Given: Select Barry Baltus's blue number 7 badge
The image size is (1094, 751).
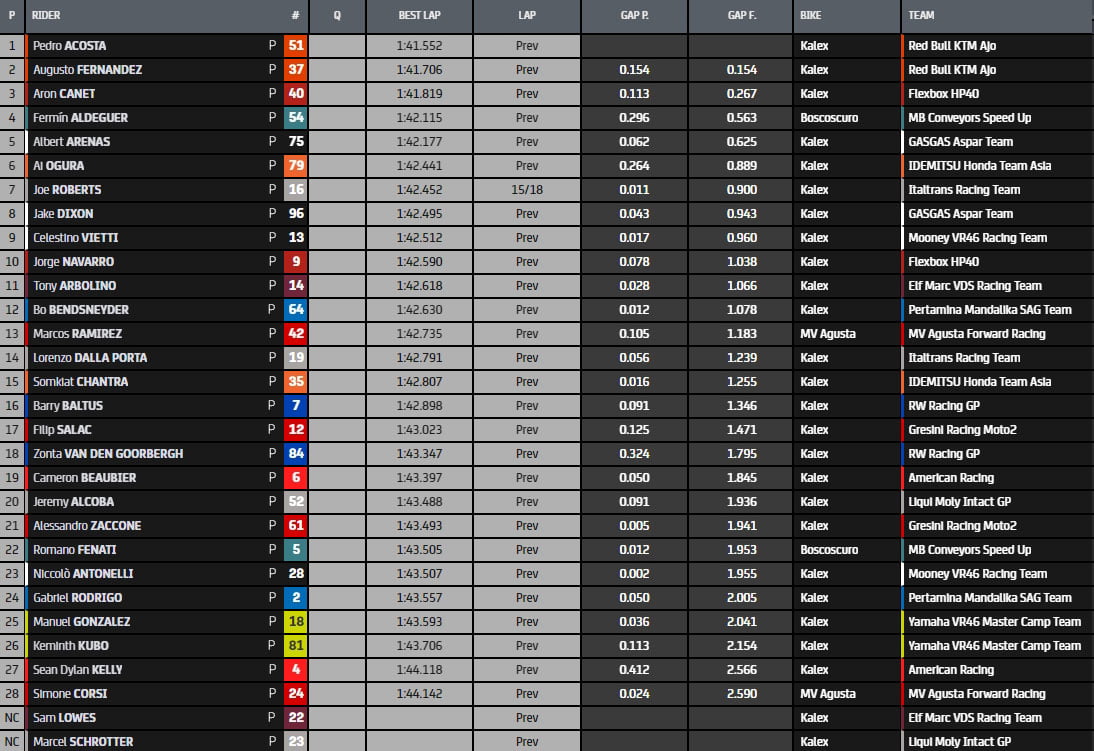Looking at the screenshot, I should coord(295,406).
